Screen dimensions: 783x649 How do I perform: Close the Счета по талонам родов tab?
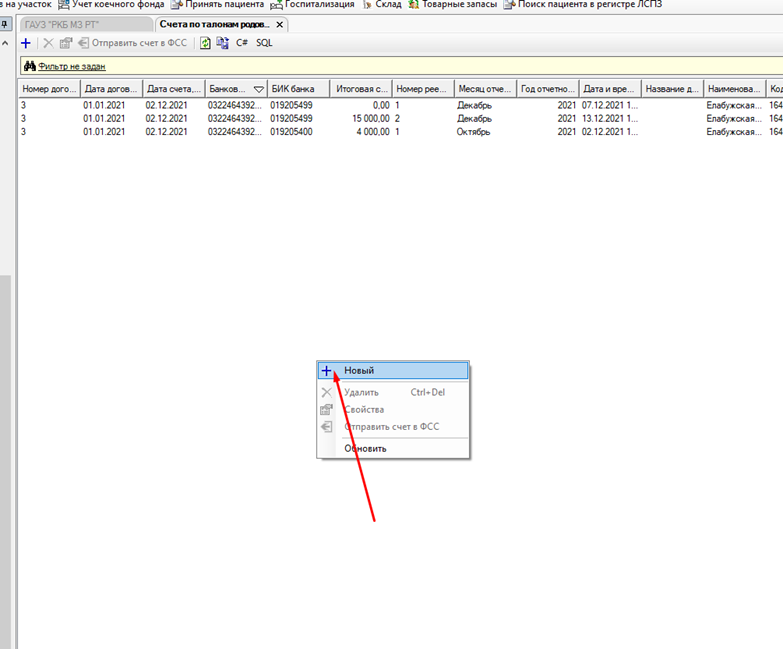pos(280,24)
